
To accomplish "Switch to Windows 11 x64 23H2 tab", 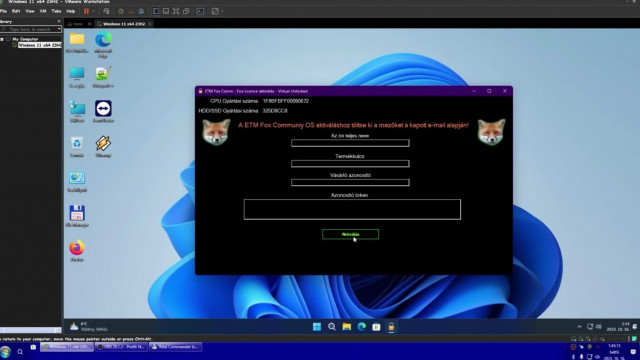I will 124,24.
